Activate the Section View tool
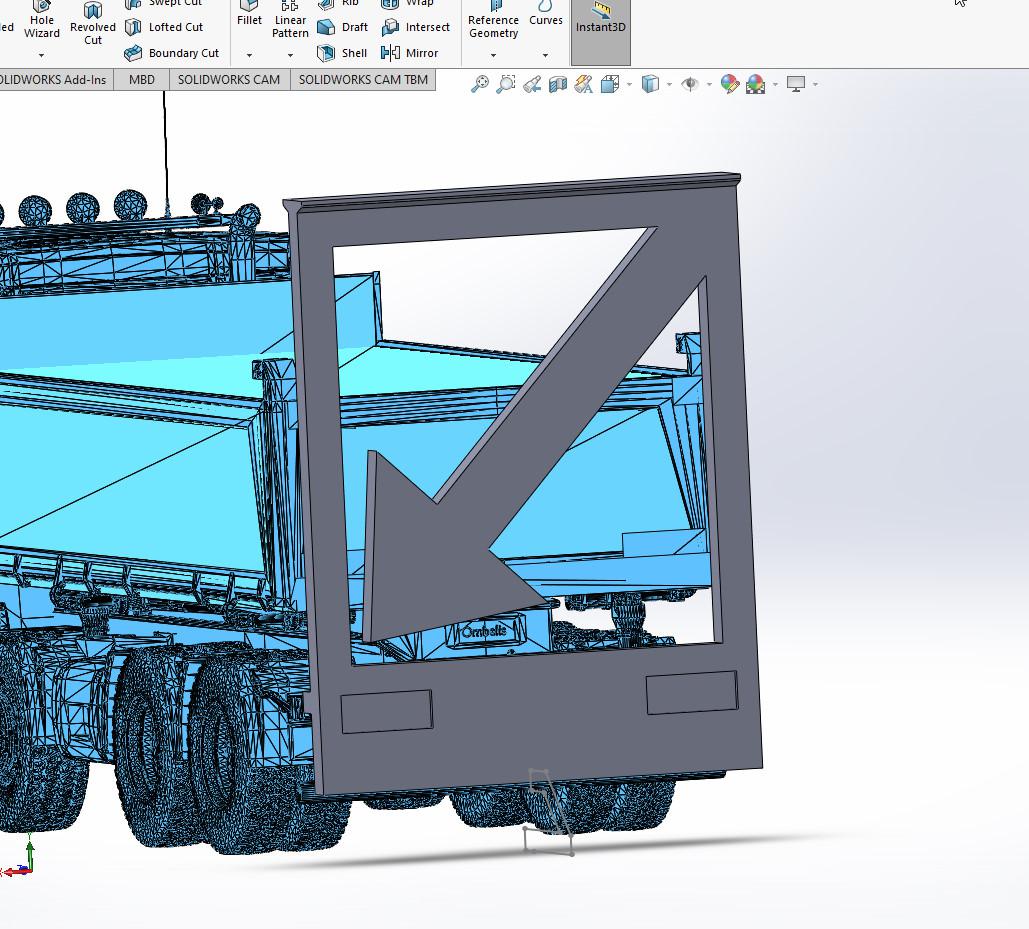Viewport: 1029px width, 929px height. [x=558, y=85]
